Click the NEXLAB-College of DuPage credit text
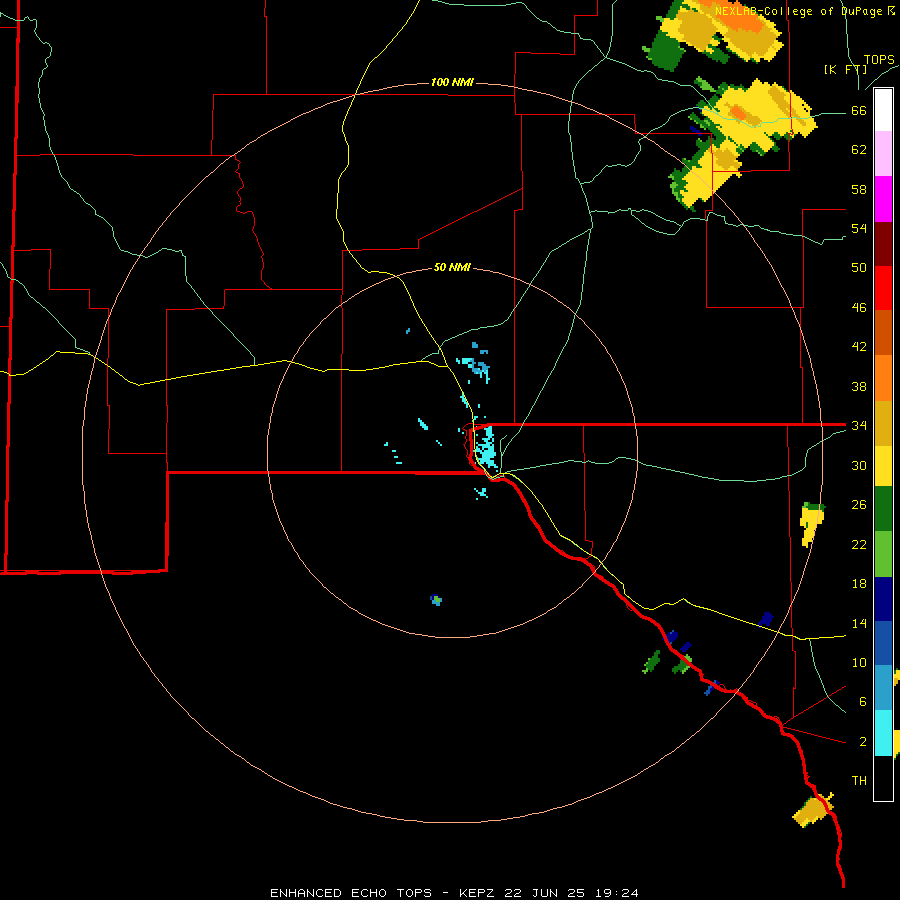The height and width of the screenshot is (900, 900). point(804,11)
